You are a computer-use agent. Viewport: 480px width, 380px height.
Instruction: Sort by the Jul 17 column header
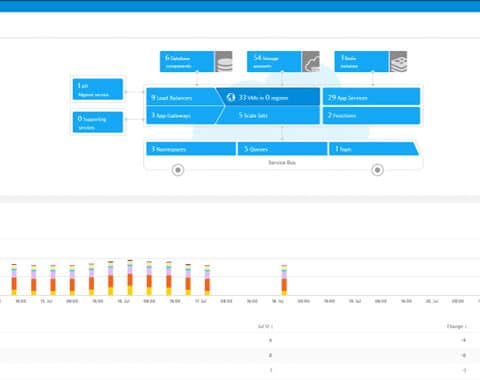(265, 326)
